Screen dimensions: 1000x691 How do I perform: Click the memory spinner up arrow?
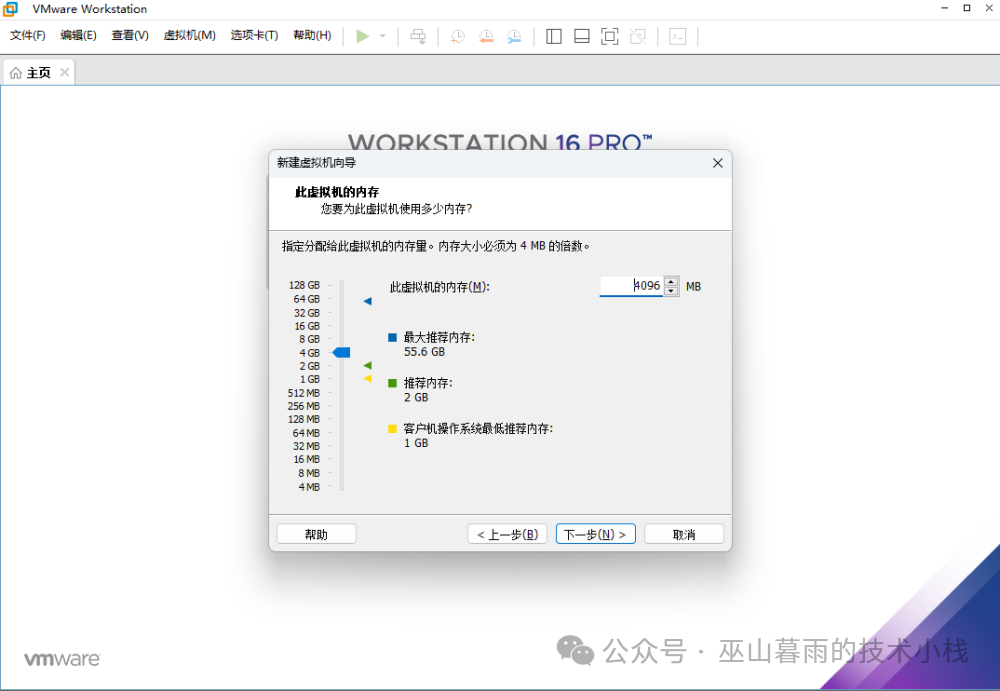tap(670, 281)
